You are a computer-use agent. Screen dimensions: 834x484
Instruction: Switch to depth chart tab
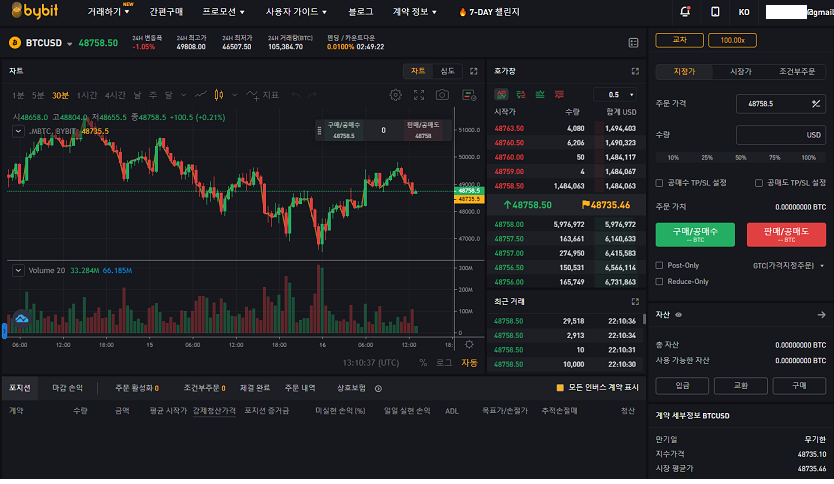(x=447, y=71)
